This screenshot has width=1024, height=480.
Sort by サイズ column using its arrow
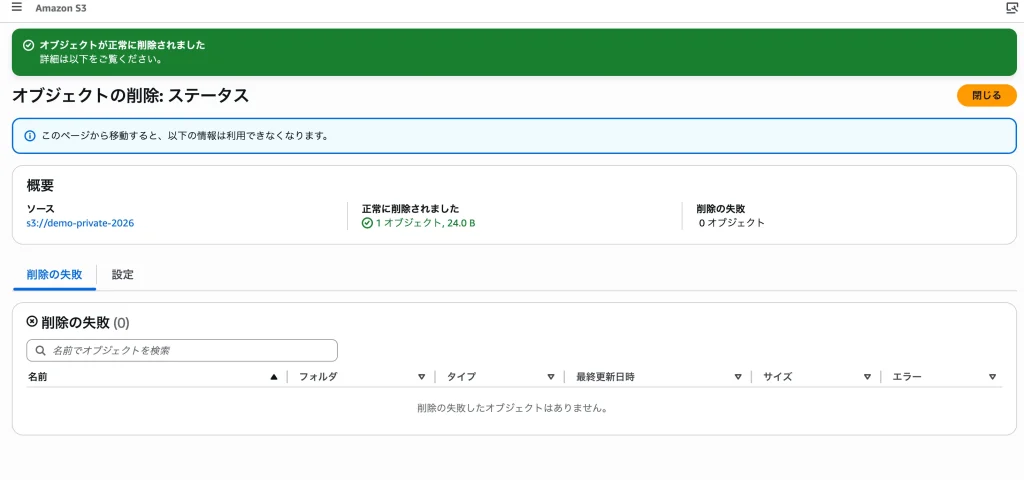(867, 377)
